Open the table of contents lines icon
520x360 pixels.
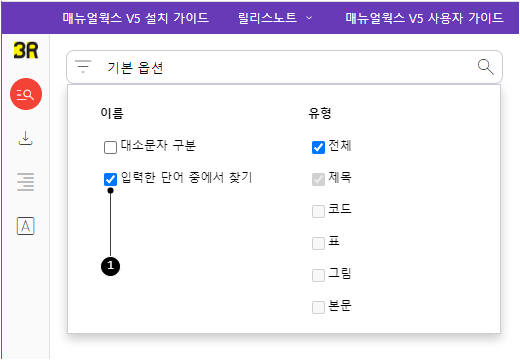pos(26,182)
